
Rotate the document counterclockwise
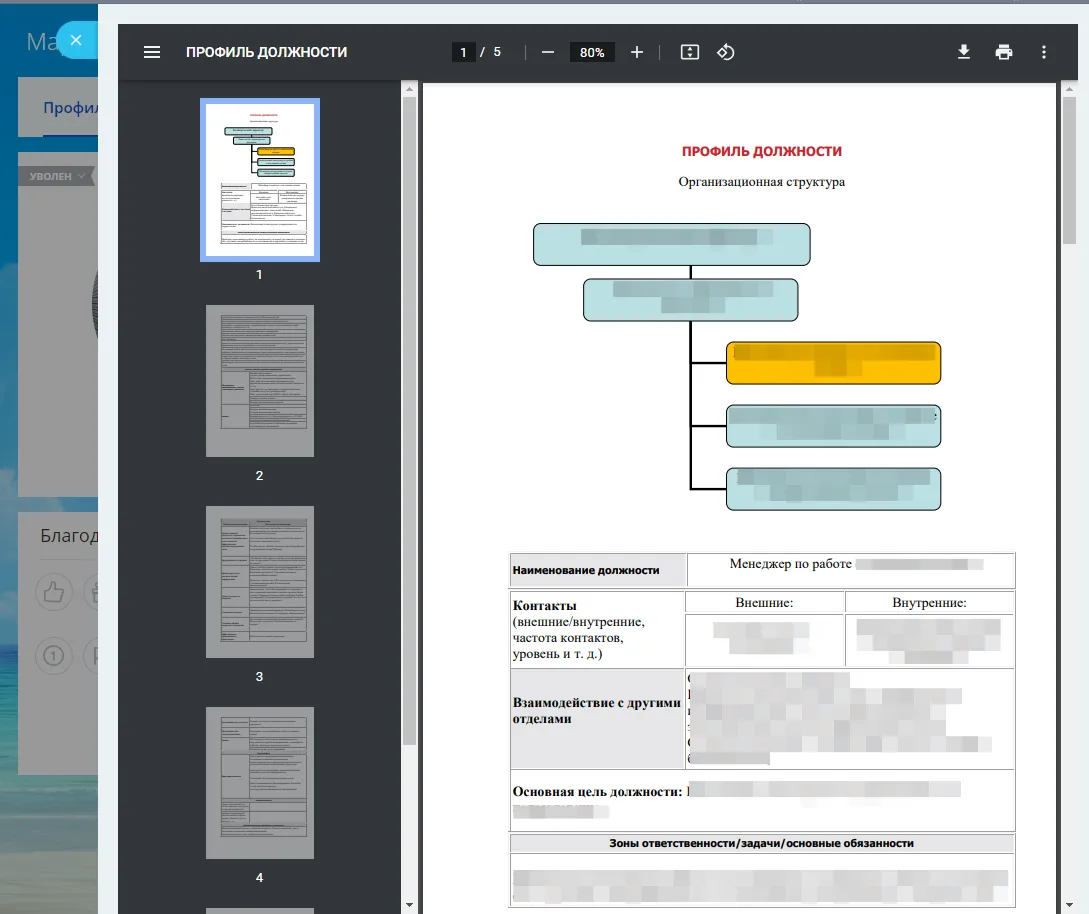(726, 52)
